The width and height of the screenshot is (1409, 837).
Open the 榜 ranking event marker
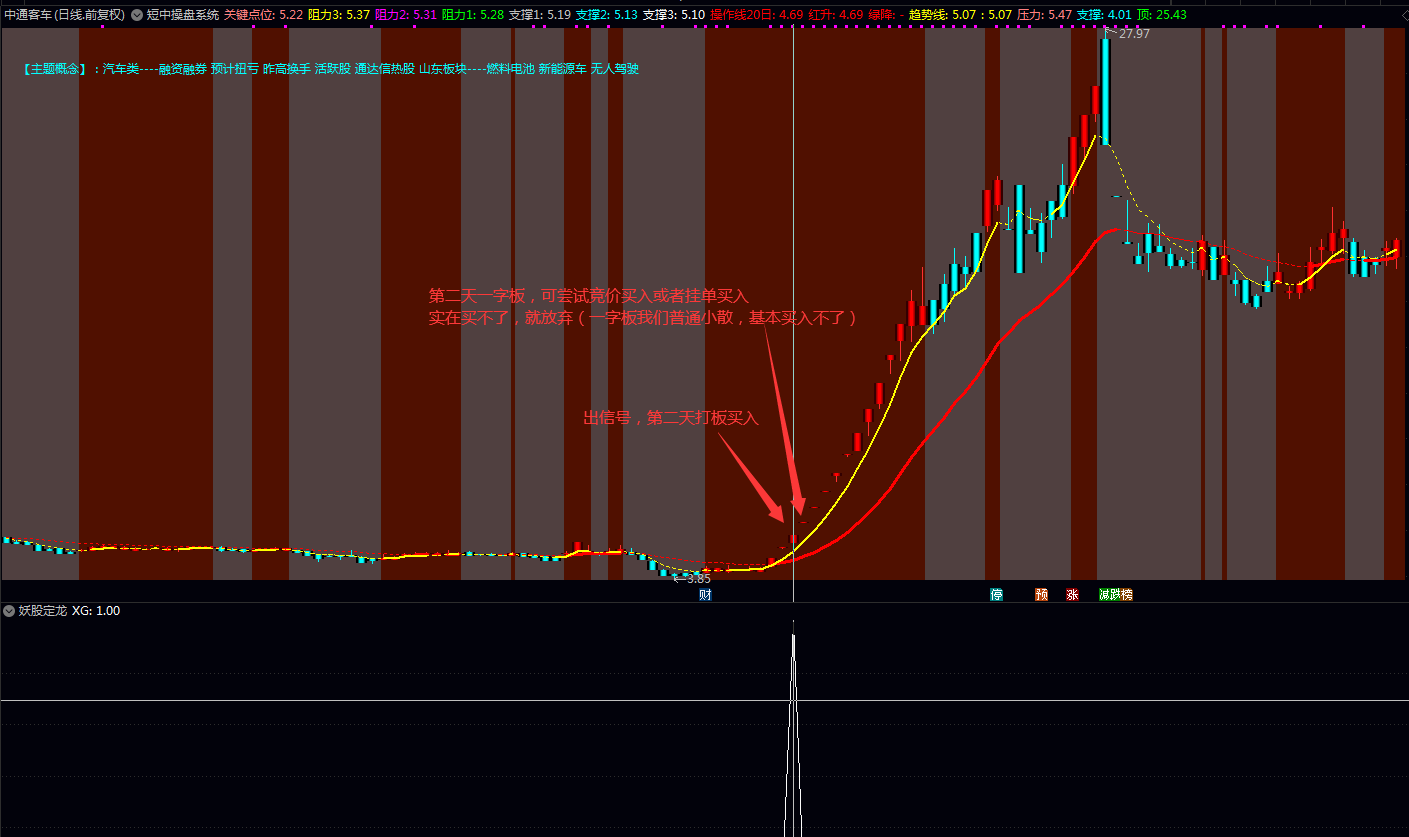pyautogui.click(x=1127, y=594)
